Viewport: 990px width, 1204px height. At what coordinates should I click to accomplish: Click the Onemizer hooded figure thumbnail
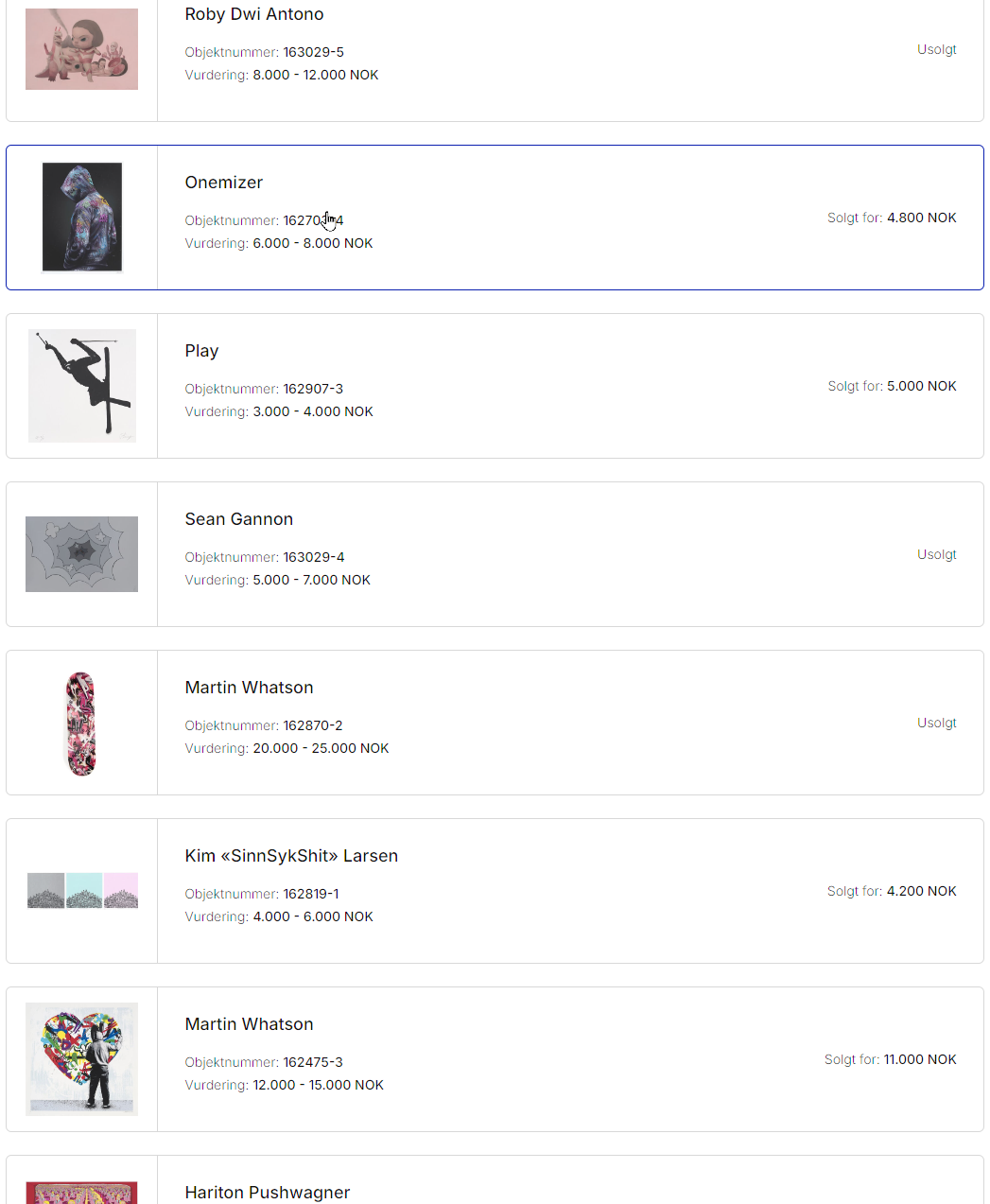[82, 218]
